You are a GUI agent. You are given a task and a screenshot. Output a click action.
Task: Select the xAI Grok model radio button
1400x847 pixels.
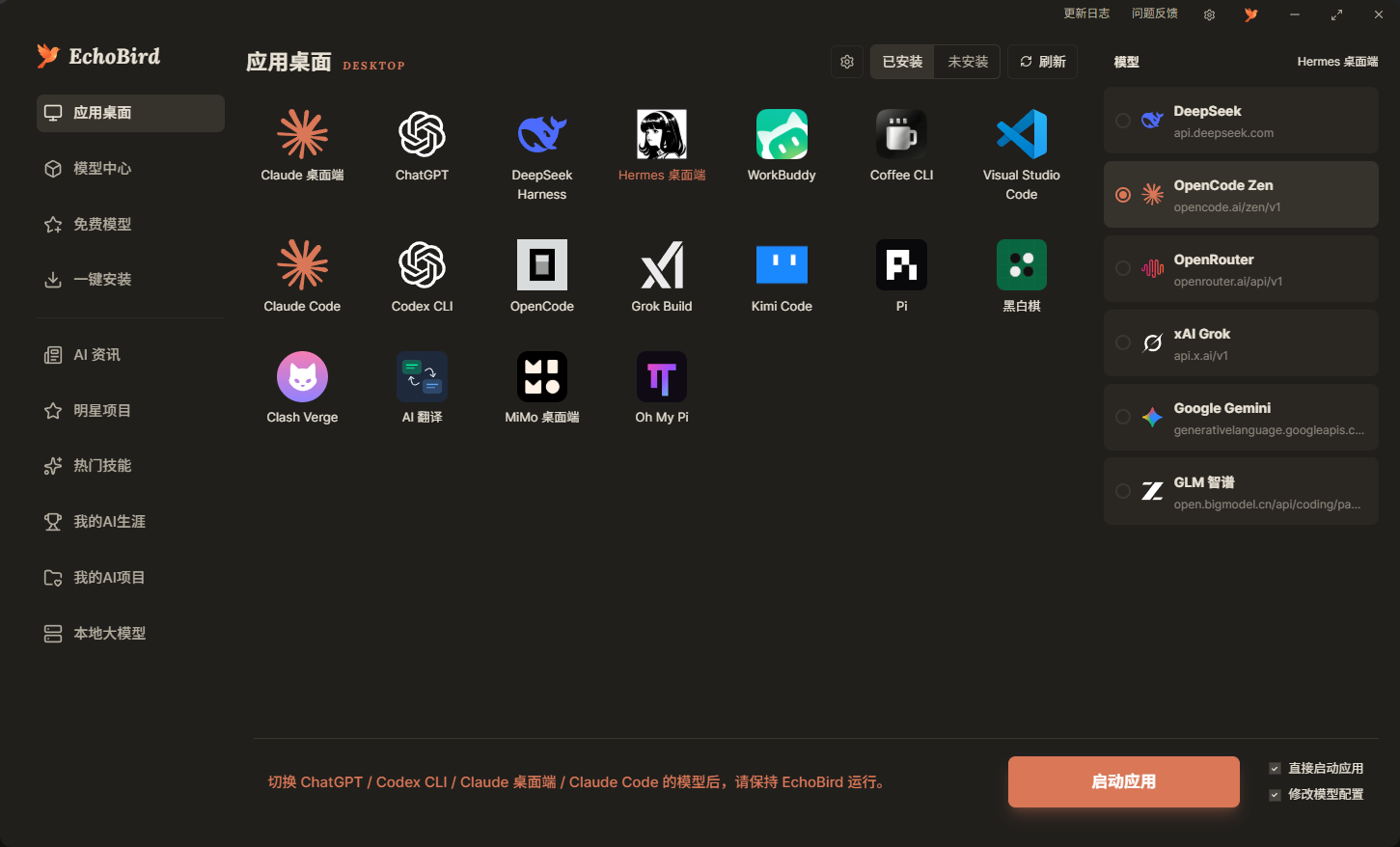pyautogui.click(x=1123, y=343)
